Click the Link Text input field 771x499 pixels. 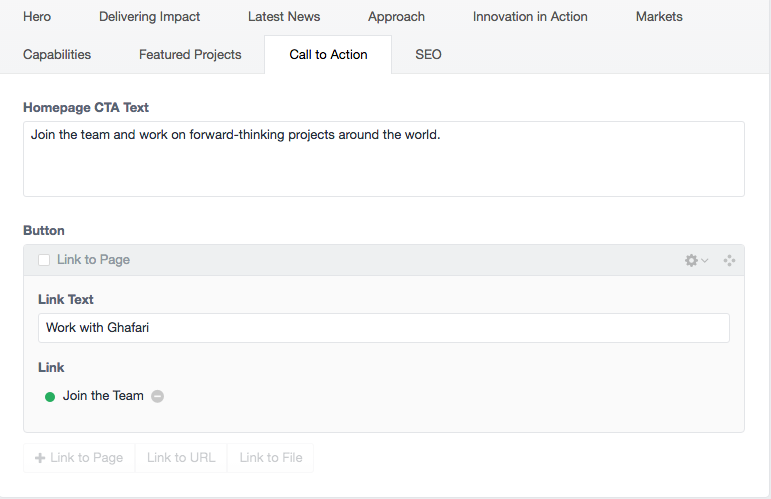click(x=384, y=328)
